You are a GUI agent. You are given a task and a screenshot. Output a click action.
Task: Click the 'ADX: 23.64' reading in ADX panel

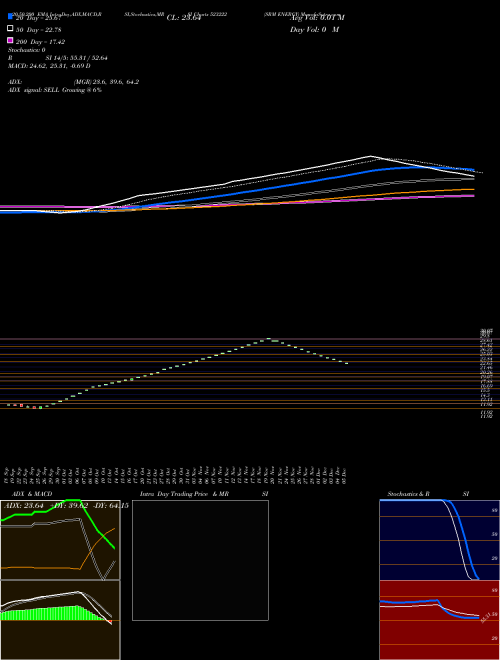pyautogui.click(x=24, y=506)
